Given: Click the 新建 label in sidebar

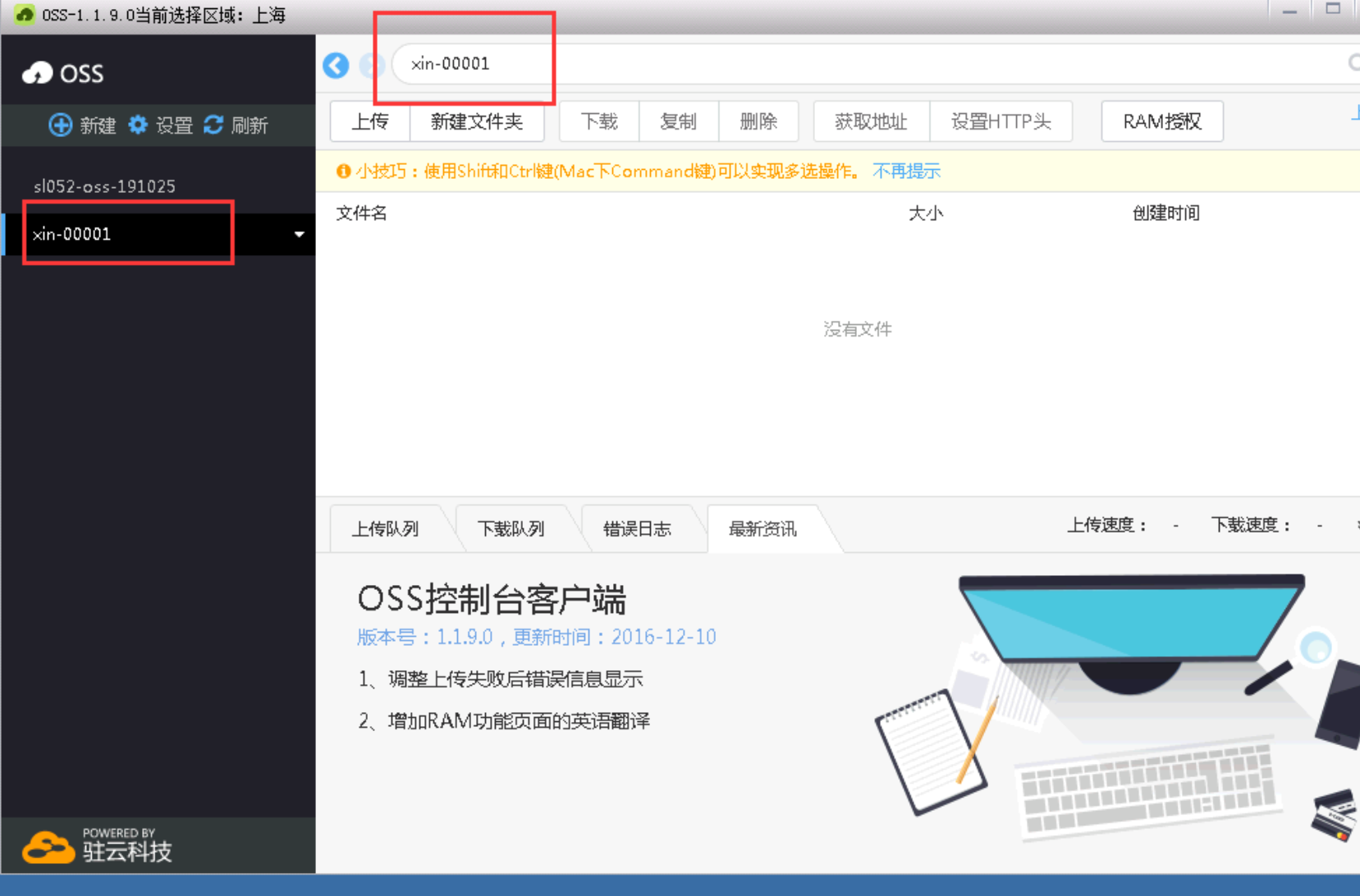Looking at the screenshot, I should [x=98, y=126].
